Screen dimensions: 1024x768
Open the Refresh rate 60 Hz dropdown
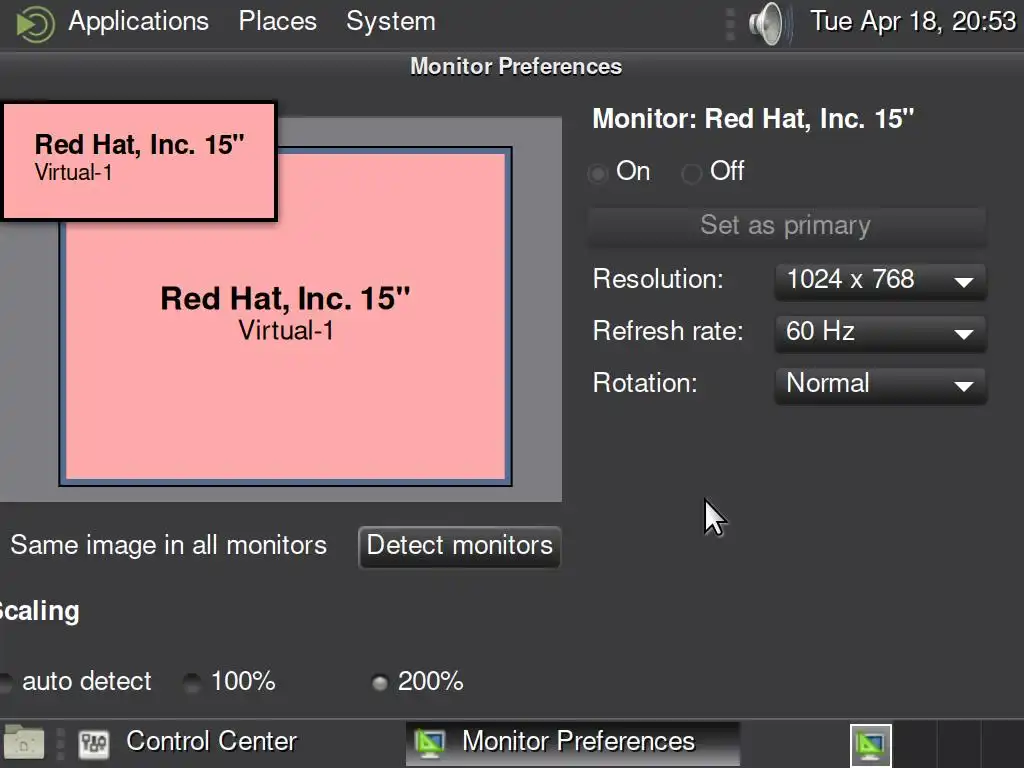(880, 333)
